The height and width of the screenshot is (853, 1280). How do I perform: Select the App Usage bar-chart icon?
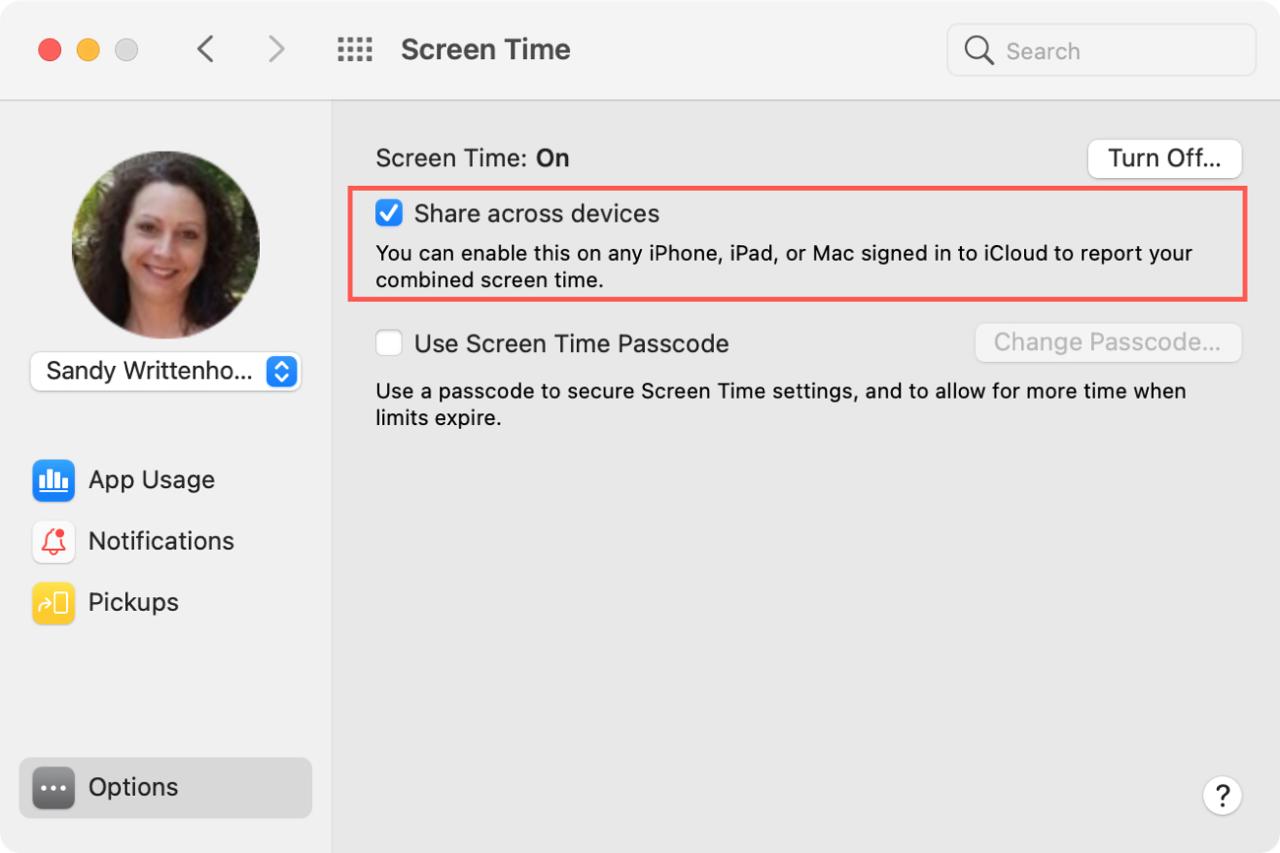tap(53, 480)
